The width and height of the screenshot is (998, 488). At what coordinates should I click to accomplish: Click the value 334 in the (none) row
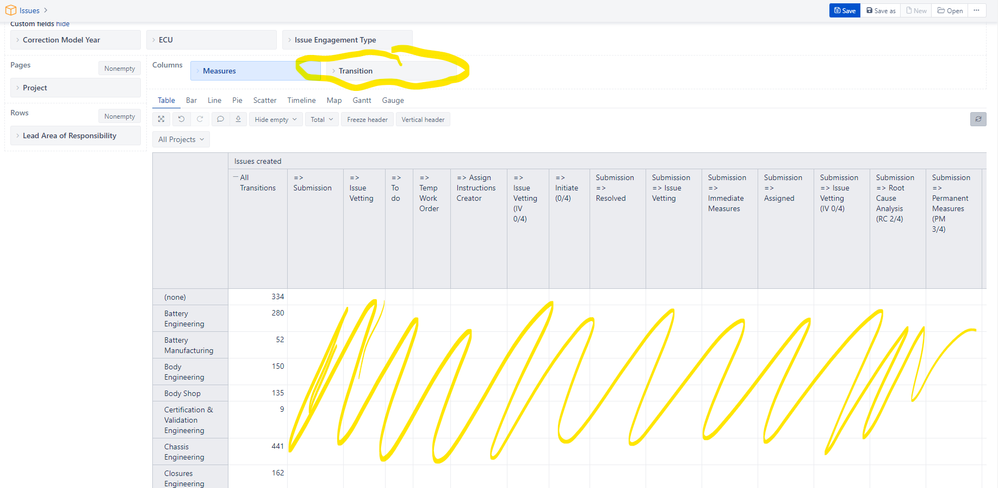(278, 297)
